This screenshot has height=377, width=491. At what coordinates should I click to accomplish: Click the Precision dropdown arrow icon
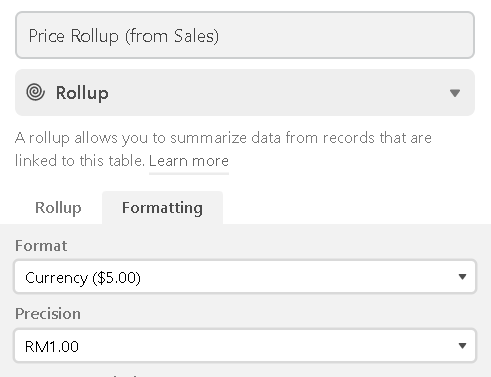(462, 346)
